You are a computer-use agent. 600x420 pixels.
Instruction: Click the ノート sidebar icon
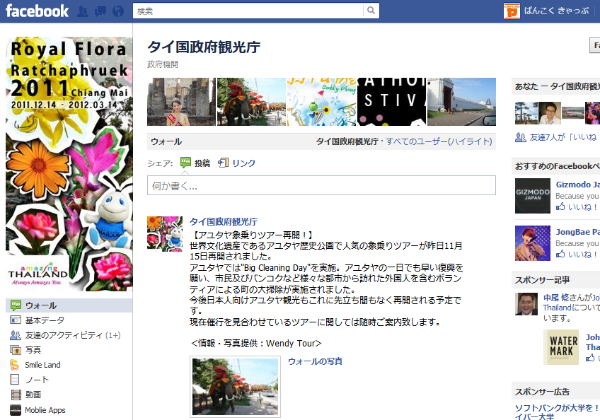click(15, 379)
